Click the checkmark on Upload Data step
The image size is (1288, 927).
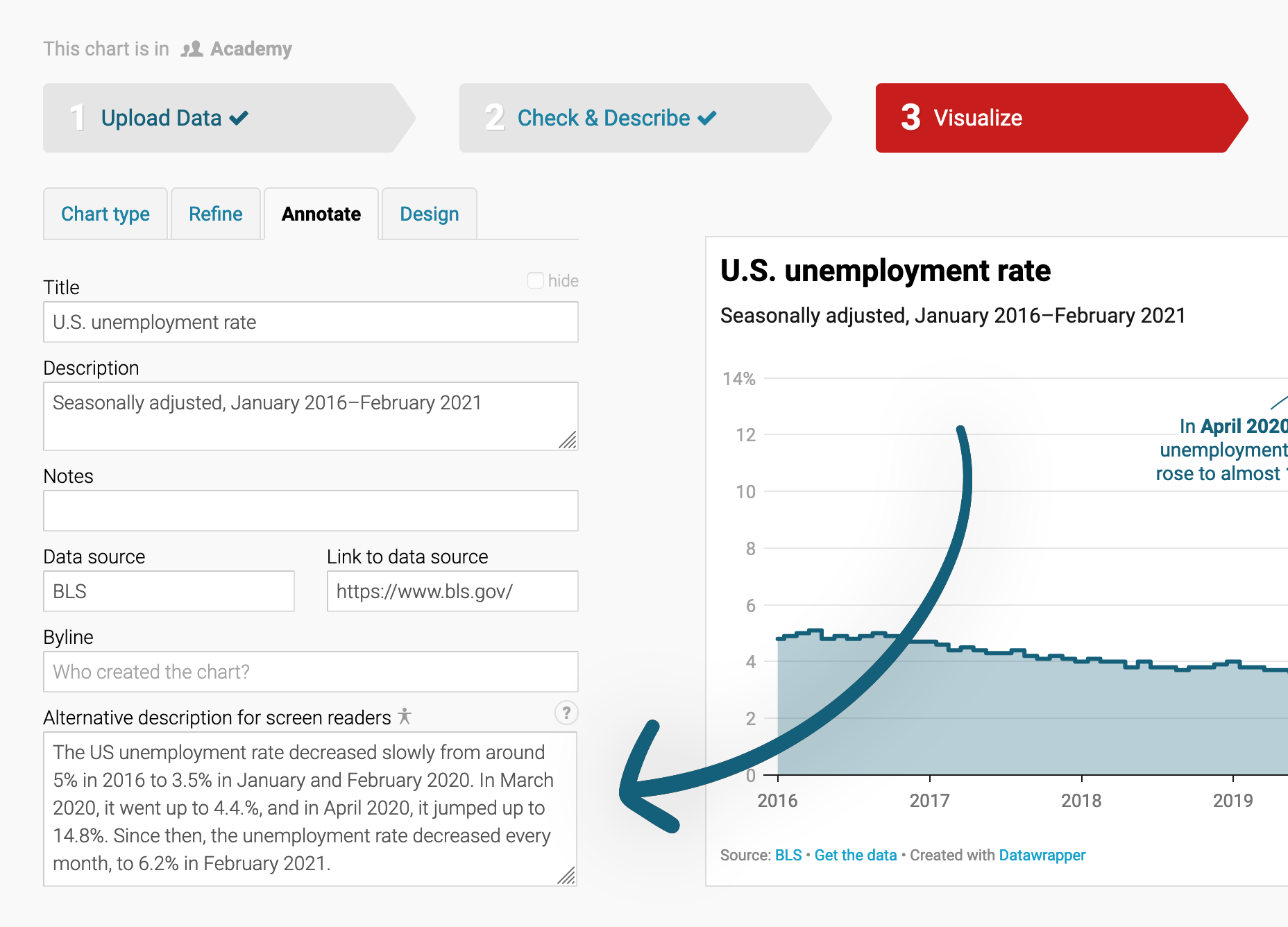point(238,117)
